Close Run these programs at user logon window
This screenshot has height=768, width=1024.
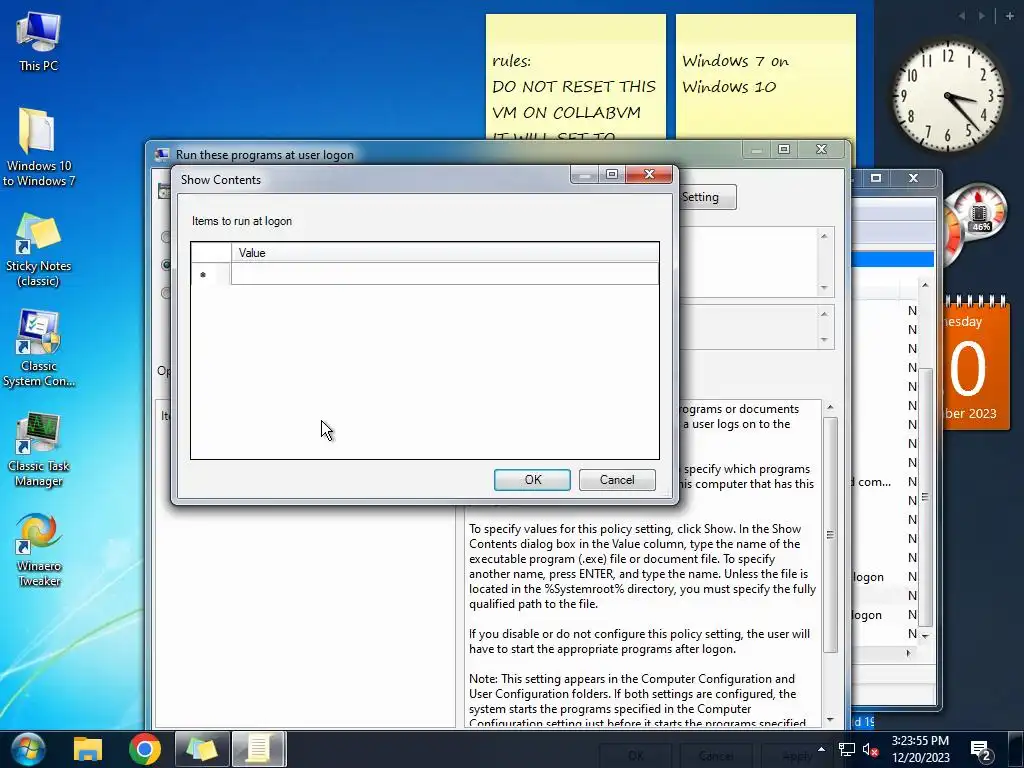click(822, 150)
